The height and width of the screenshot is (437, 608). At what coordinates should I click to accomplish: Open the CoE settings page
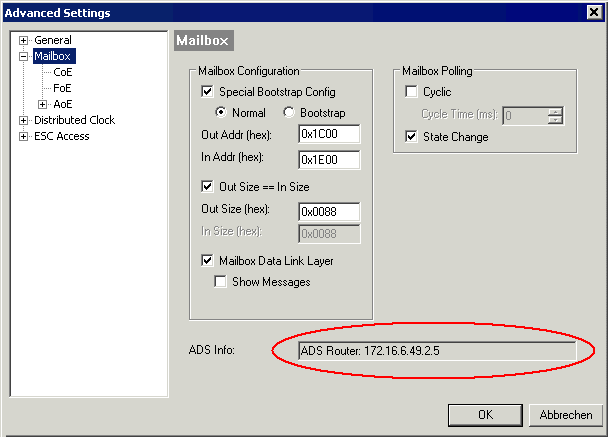[63, 72]
